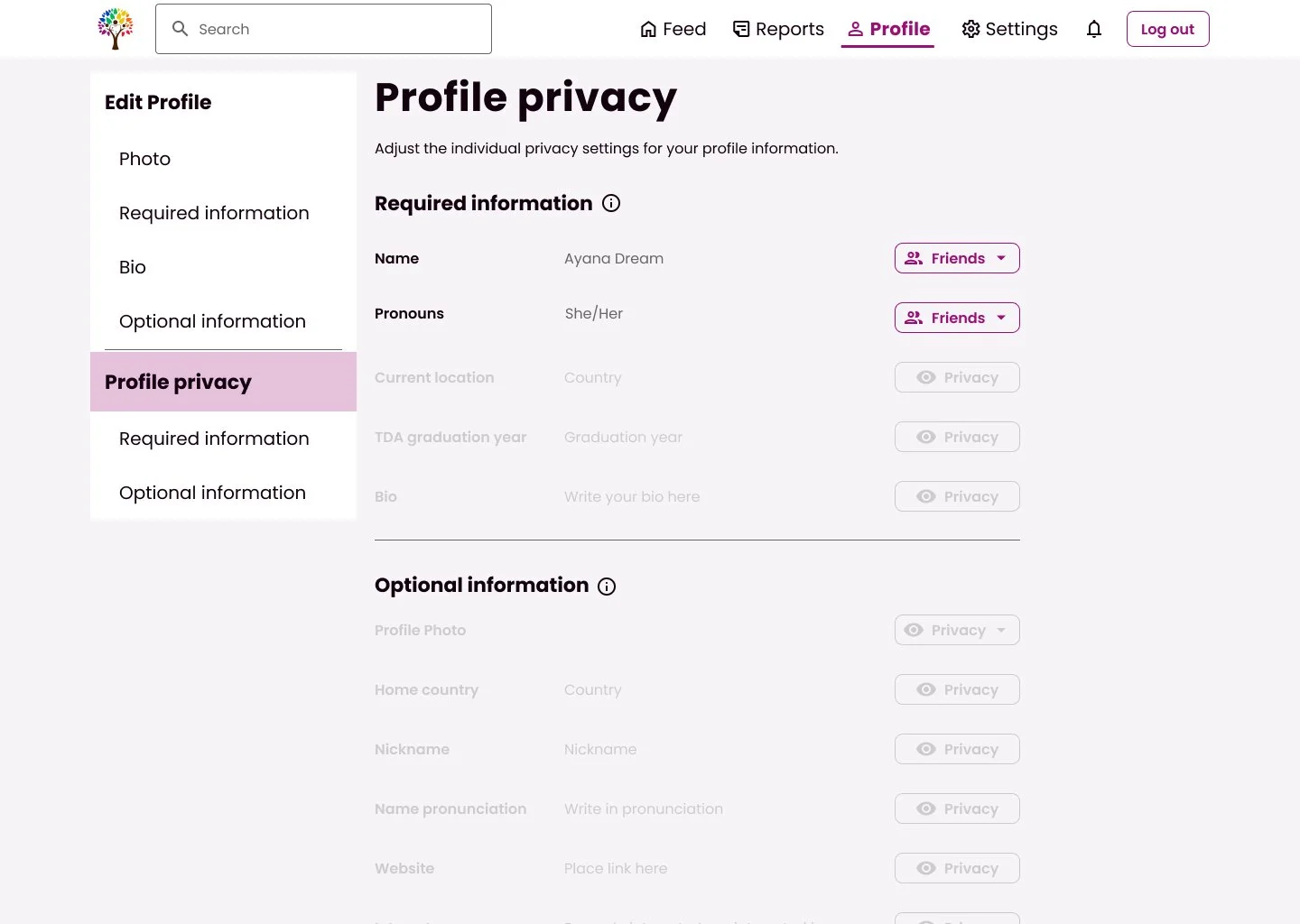Open Pronouns privacy Friends dropdown

957,318
